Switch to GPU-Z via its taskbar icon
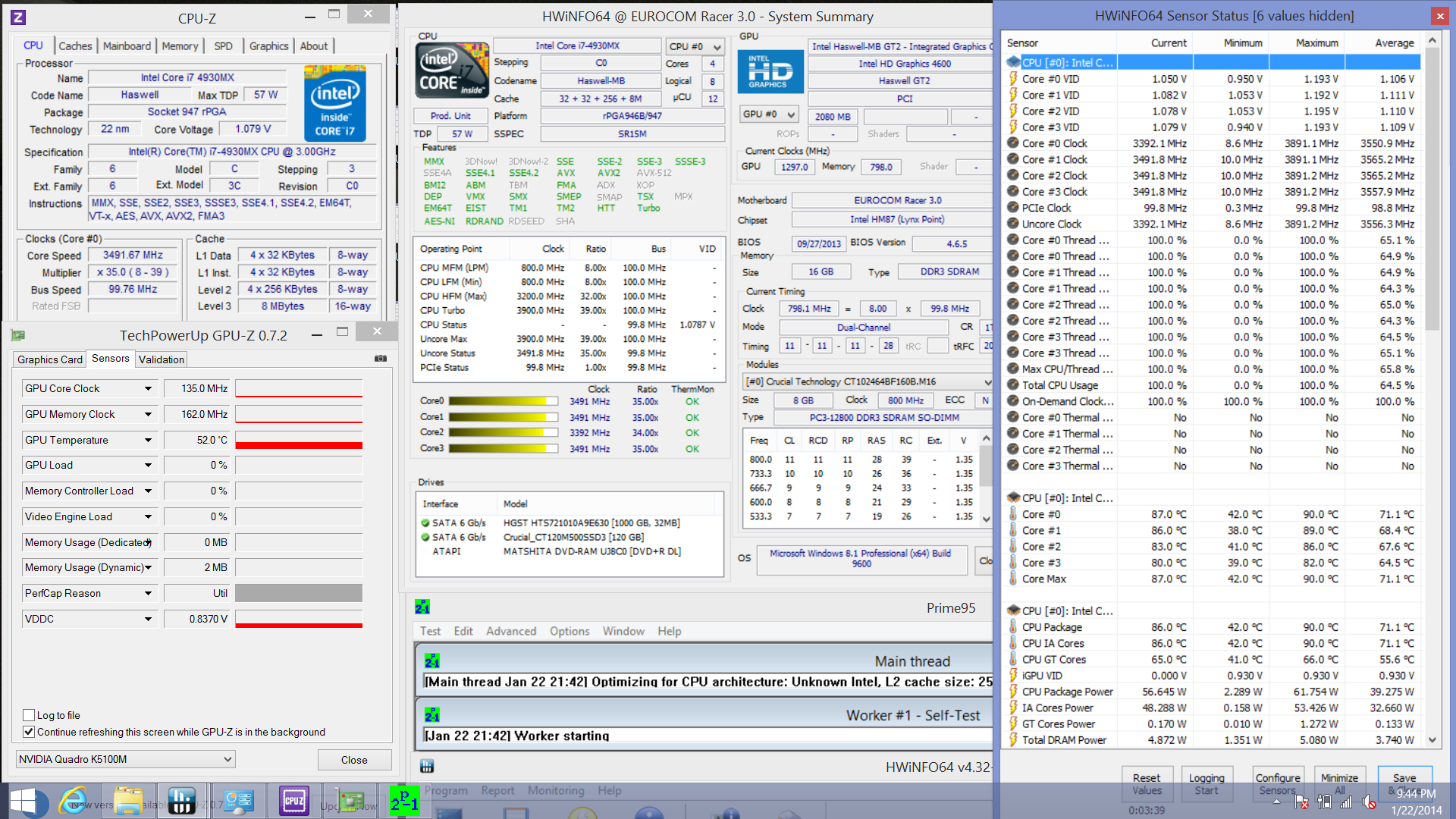The image size is (1456, 819). tap(350, 801)
